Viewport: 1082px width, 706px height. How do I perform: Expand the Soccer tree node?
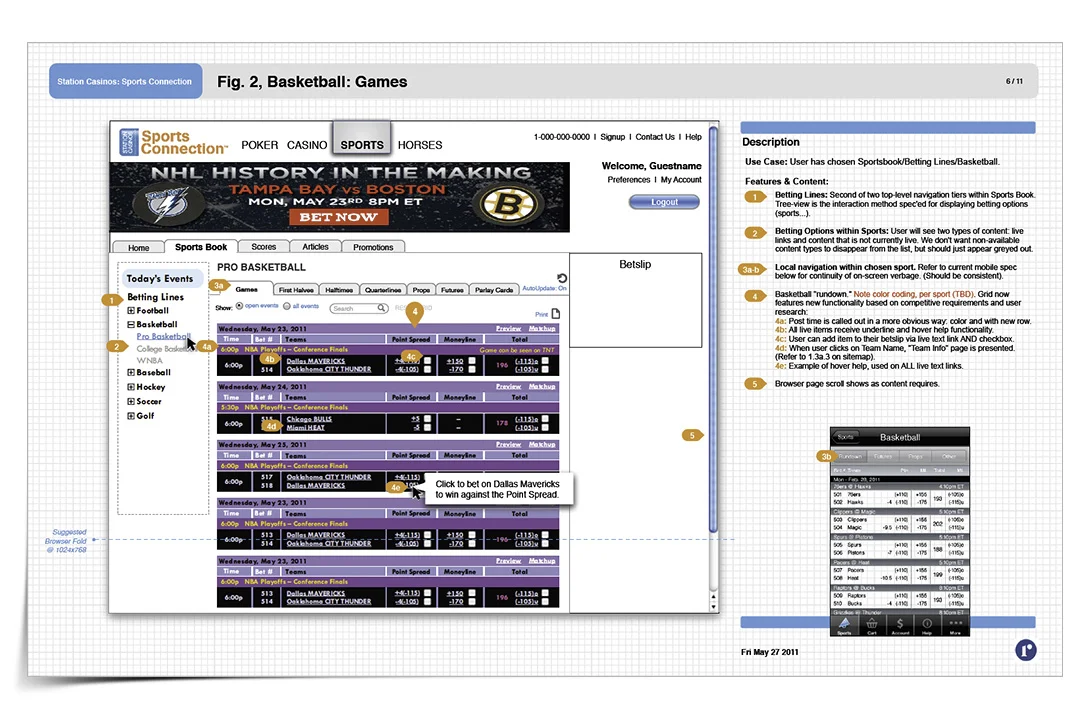point(130,401)
